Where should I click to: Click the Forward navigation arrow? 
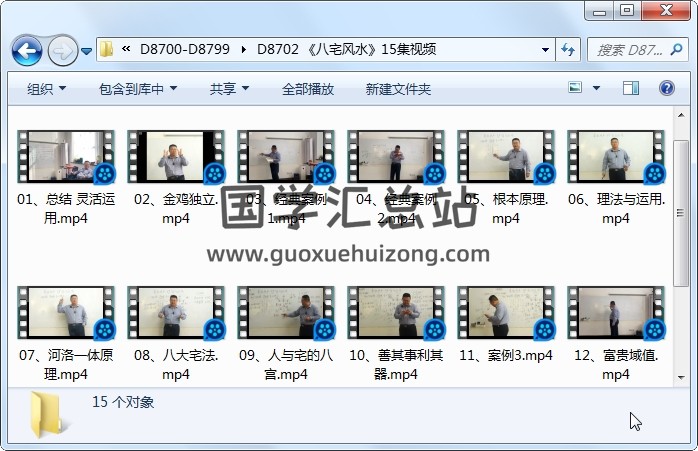click(62, 51)
